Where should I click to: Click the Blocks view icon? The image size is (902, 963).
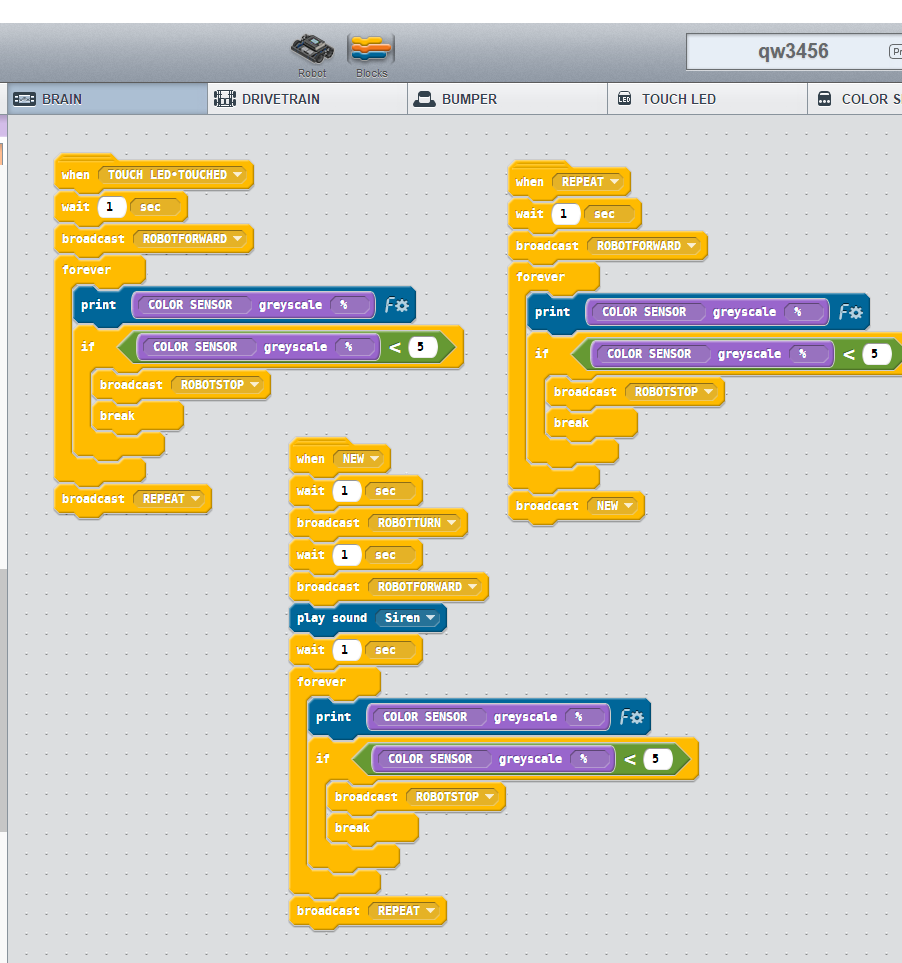pos(371,48)
